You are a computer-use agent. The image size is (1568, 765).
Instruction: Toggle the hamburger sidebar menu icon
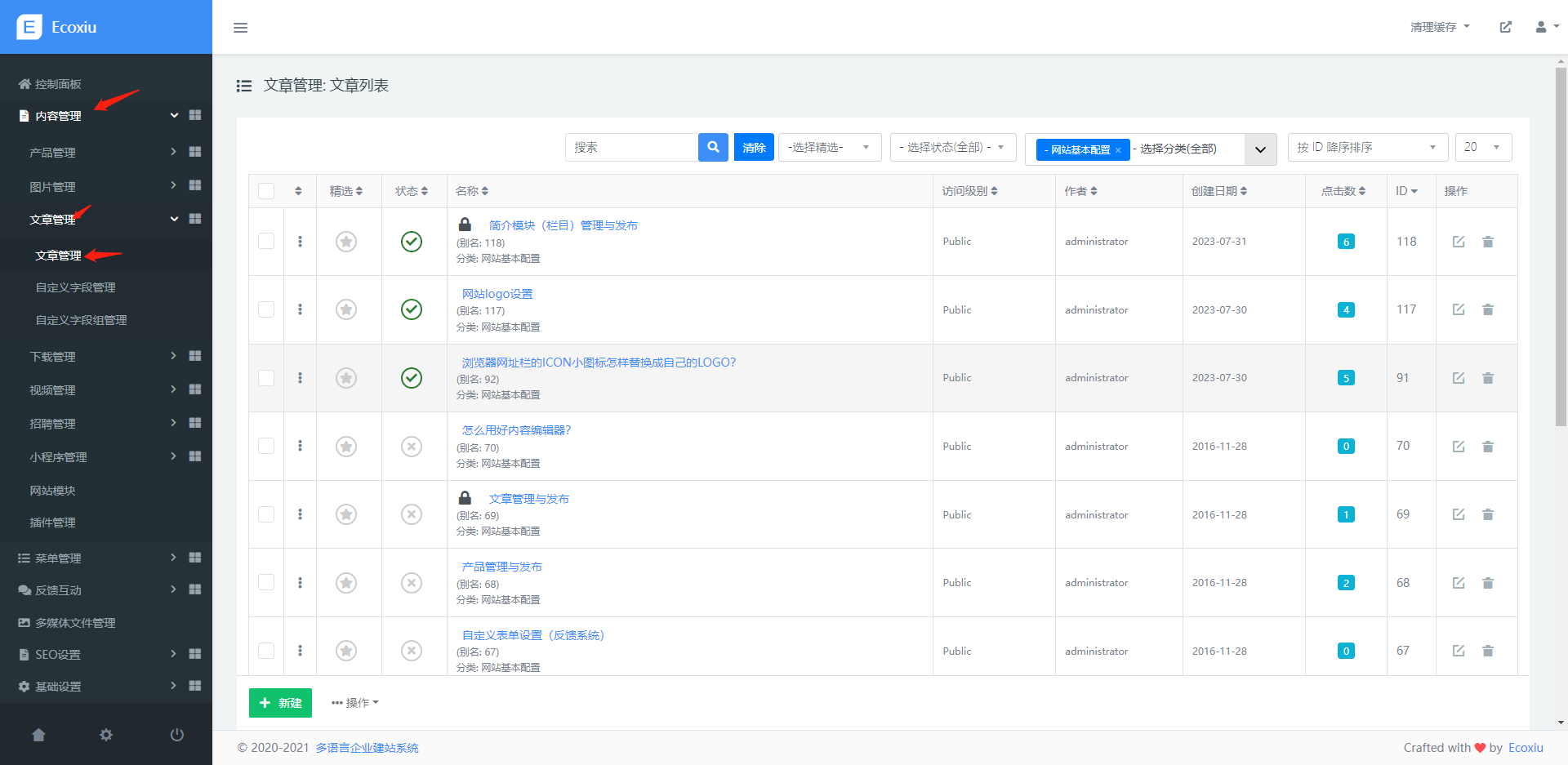point(240,28)
